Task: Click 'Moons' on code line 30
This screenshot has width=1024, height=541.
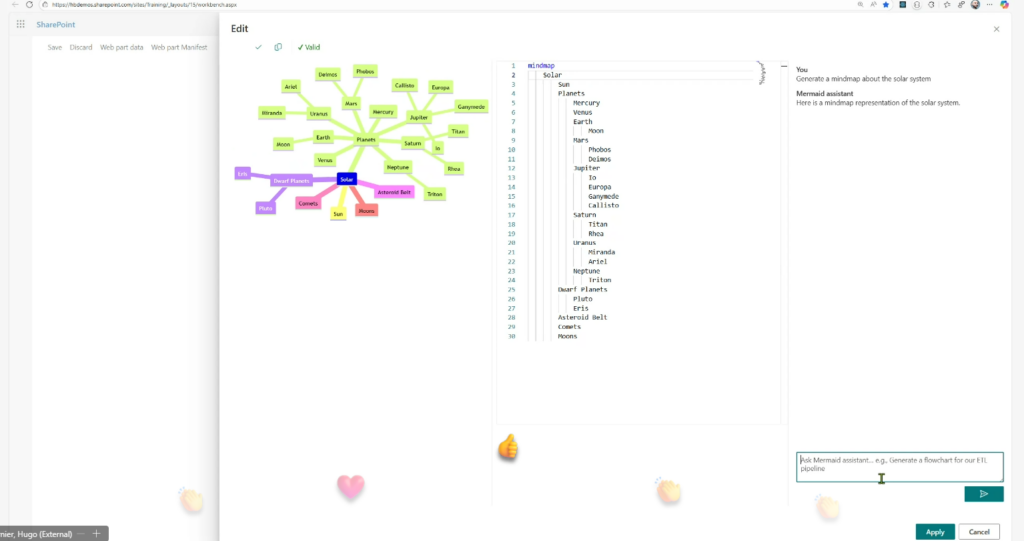Action: (568, 336)
